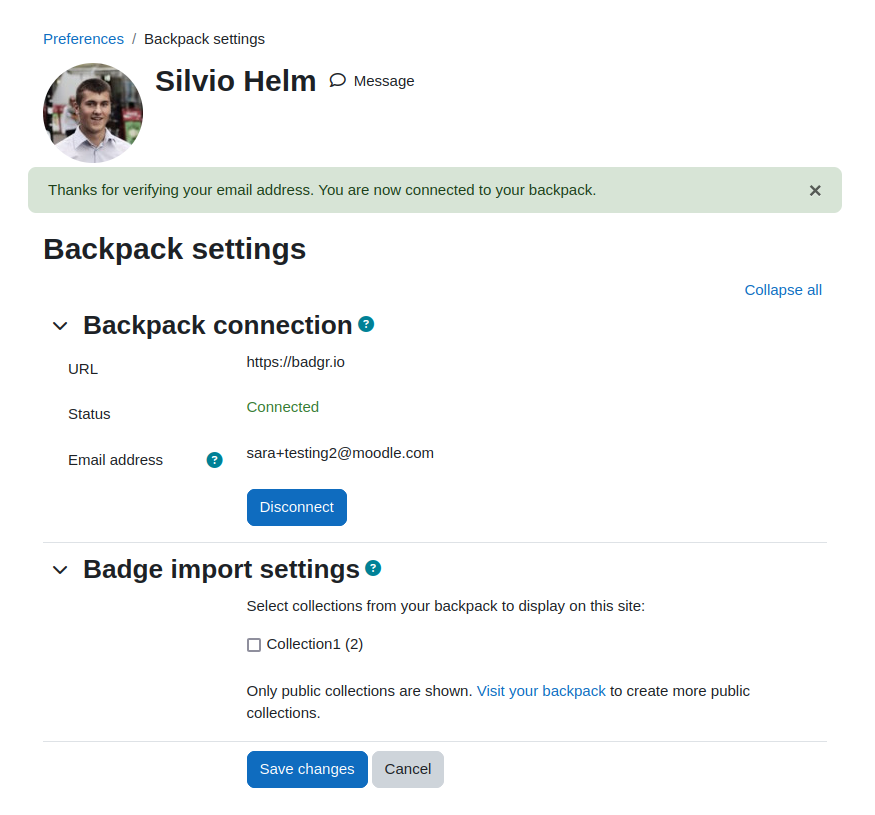Click the Collection1 (2) label text

pyautogui.click(x=315, y=644)
